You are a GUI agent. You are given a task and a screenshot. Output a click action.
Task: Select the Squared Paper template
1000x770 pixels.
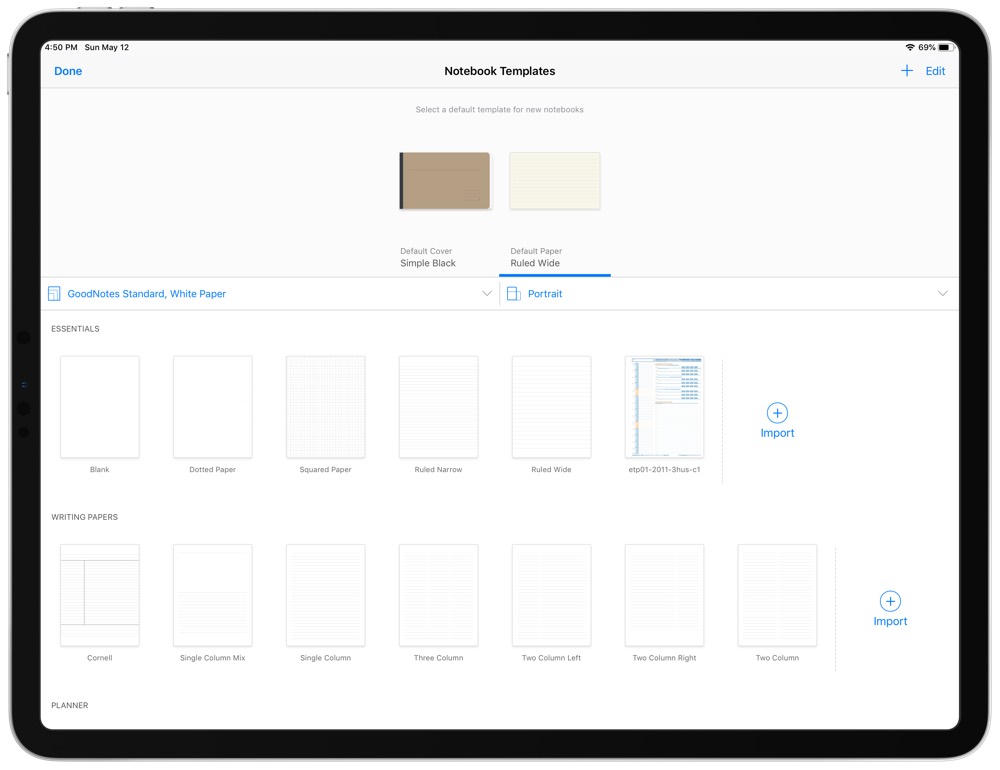point(325,406)
